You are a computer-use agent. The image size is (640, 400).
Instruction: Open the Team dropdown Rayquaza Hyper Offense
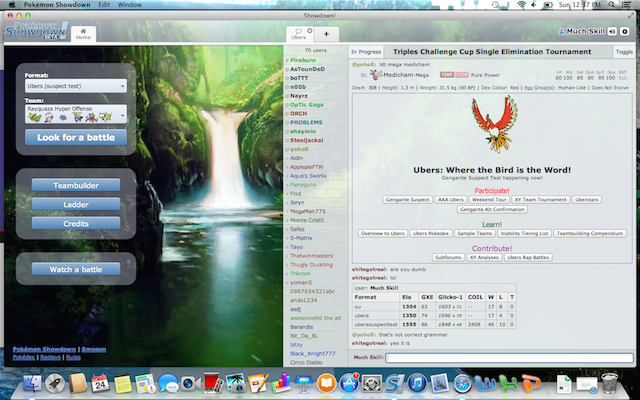(x=76, y=114)
